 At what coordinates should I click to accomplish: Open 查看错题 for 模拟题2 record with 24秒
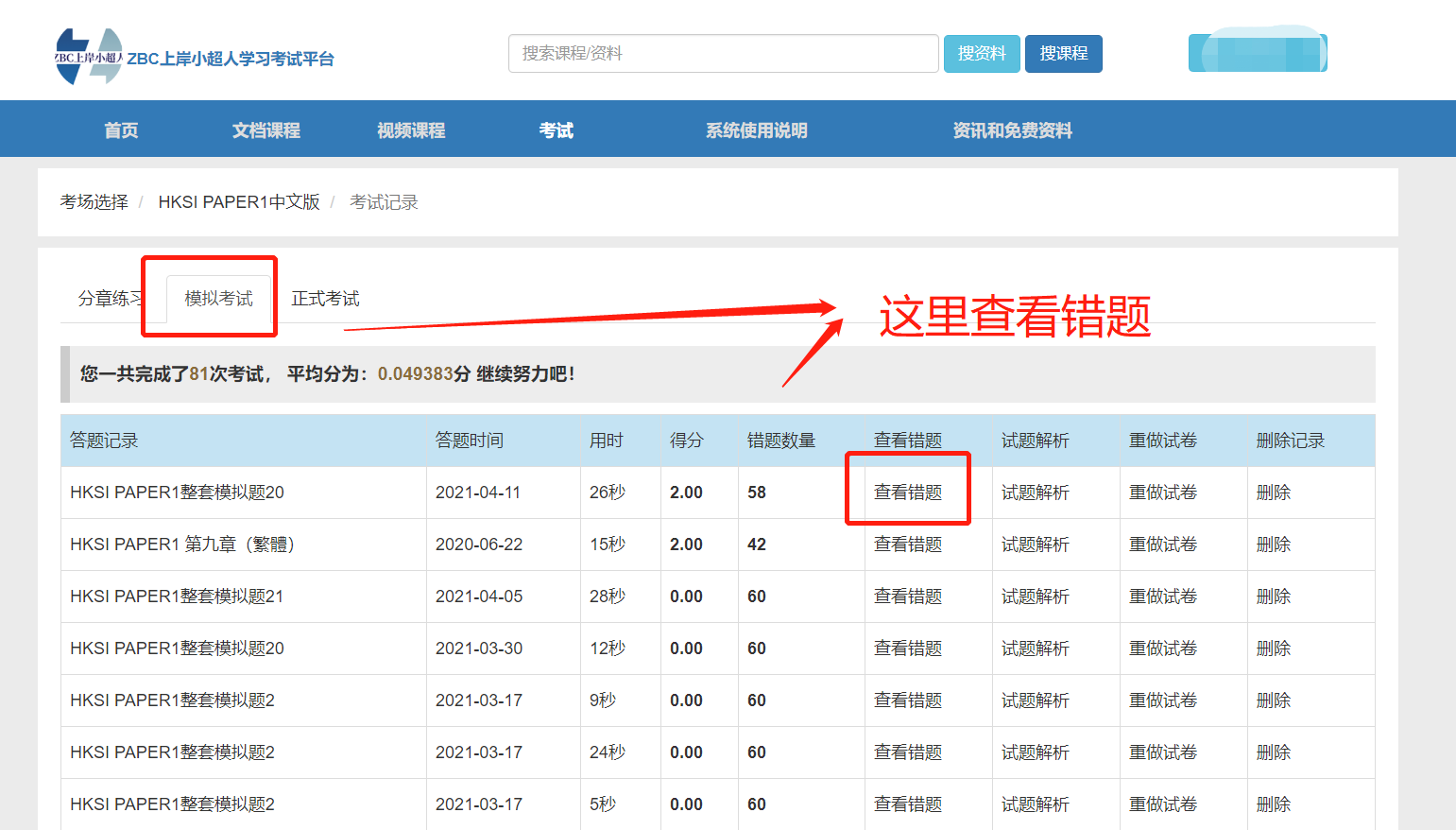(908, 752)
